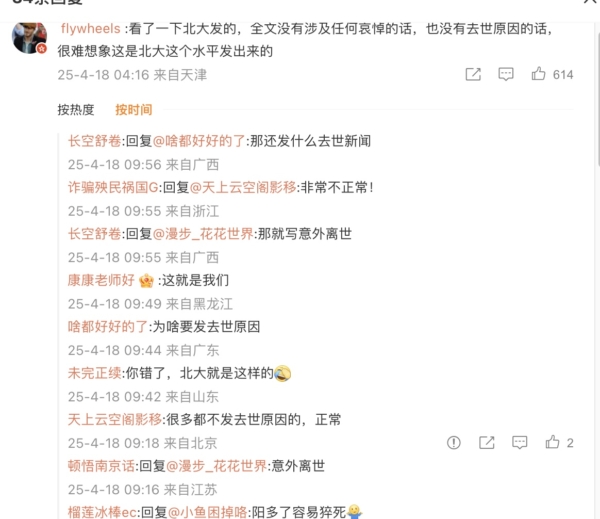Open mention @啥都好好的了 in first reply

[199, 141]
